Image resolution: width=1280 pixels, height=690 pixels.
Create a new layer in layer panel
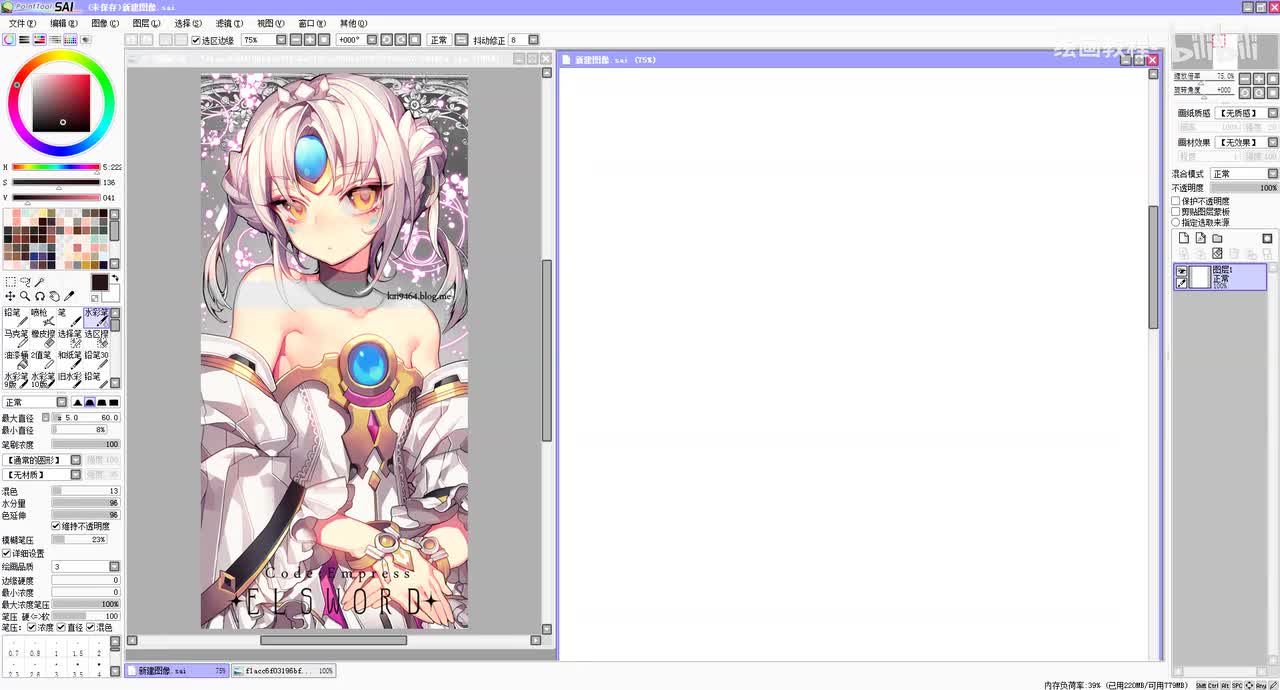(1184, 238)
